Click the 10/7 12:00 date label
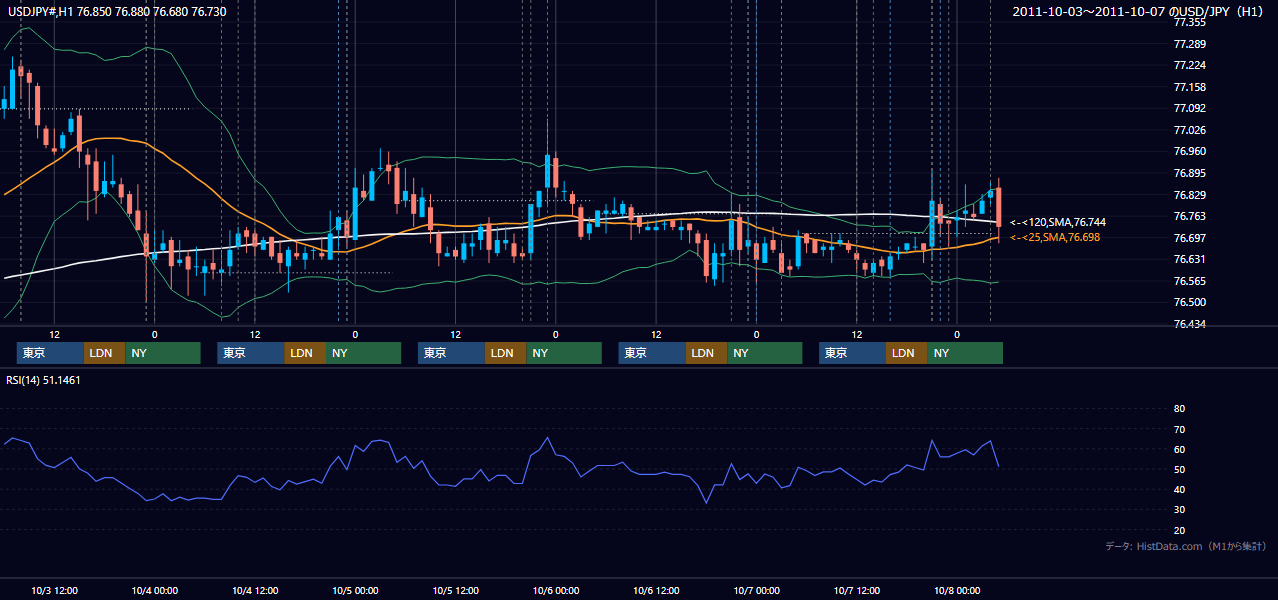Image resolution: width=1278 pixels, height=600 pixels. [857, 590]
